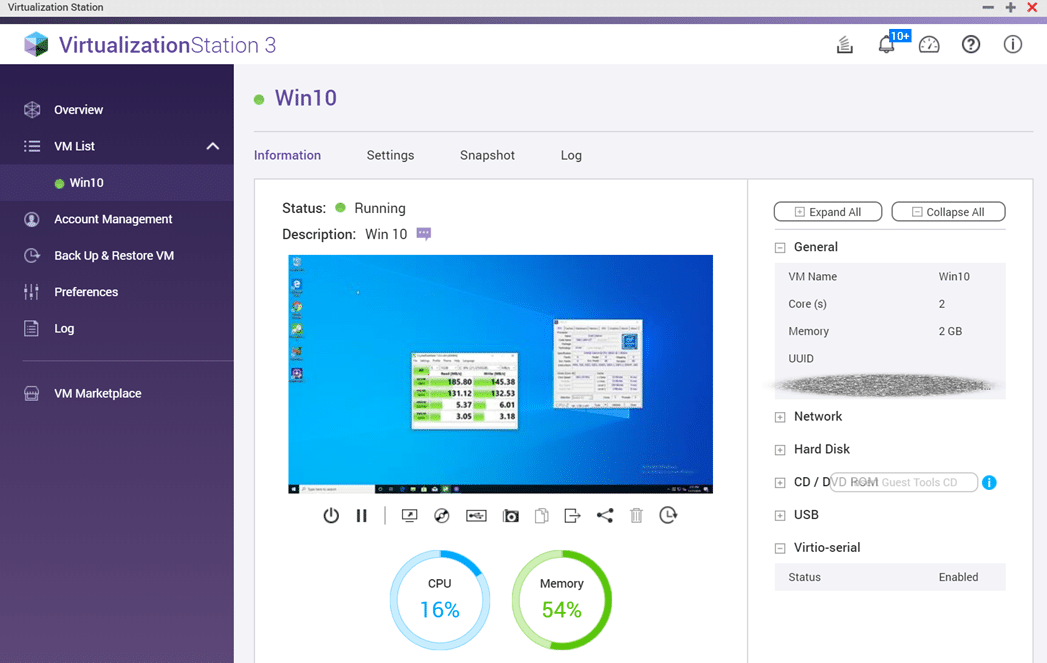This screenshot has width=1047, height=663.
Task: Click the VM desktop preview thumbnail
Action: tap(501, 374)
